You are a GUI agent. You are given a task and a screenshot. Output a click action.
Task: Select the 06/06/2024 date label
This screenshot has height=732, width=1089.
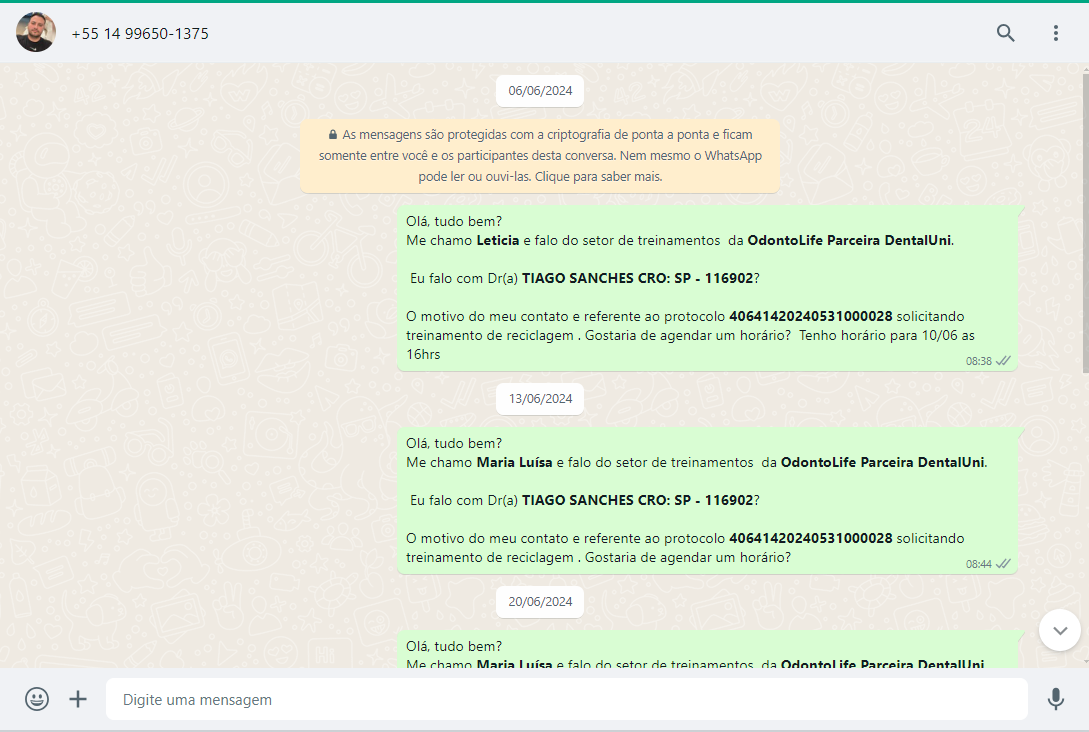[x=540, y=91]
